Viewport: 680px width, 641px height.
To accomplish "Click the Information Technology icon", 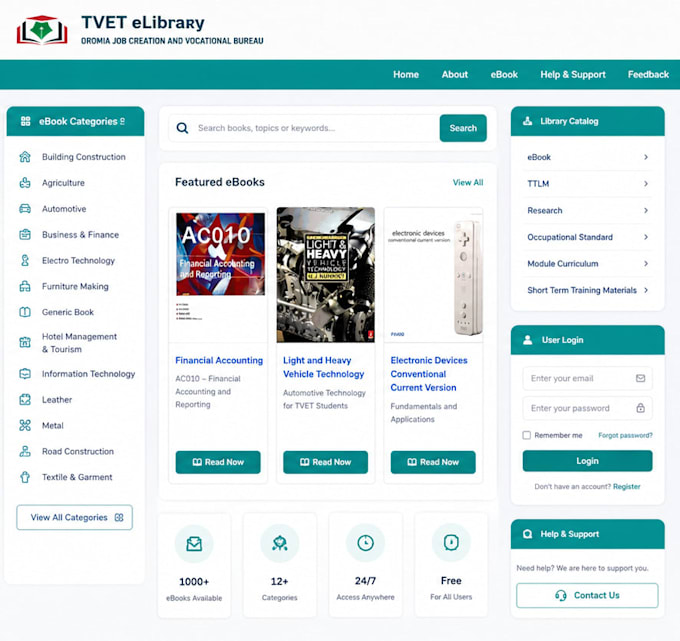I will [x=25, y=374].
